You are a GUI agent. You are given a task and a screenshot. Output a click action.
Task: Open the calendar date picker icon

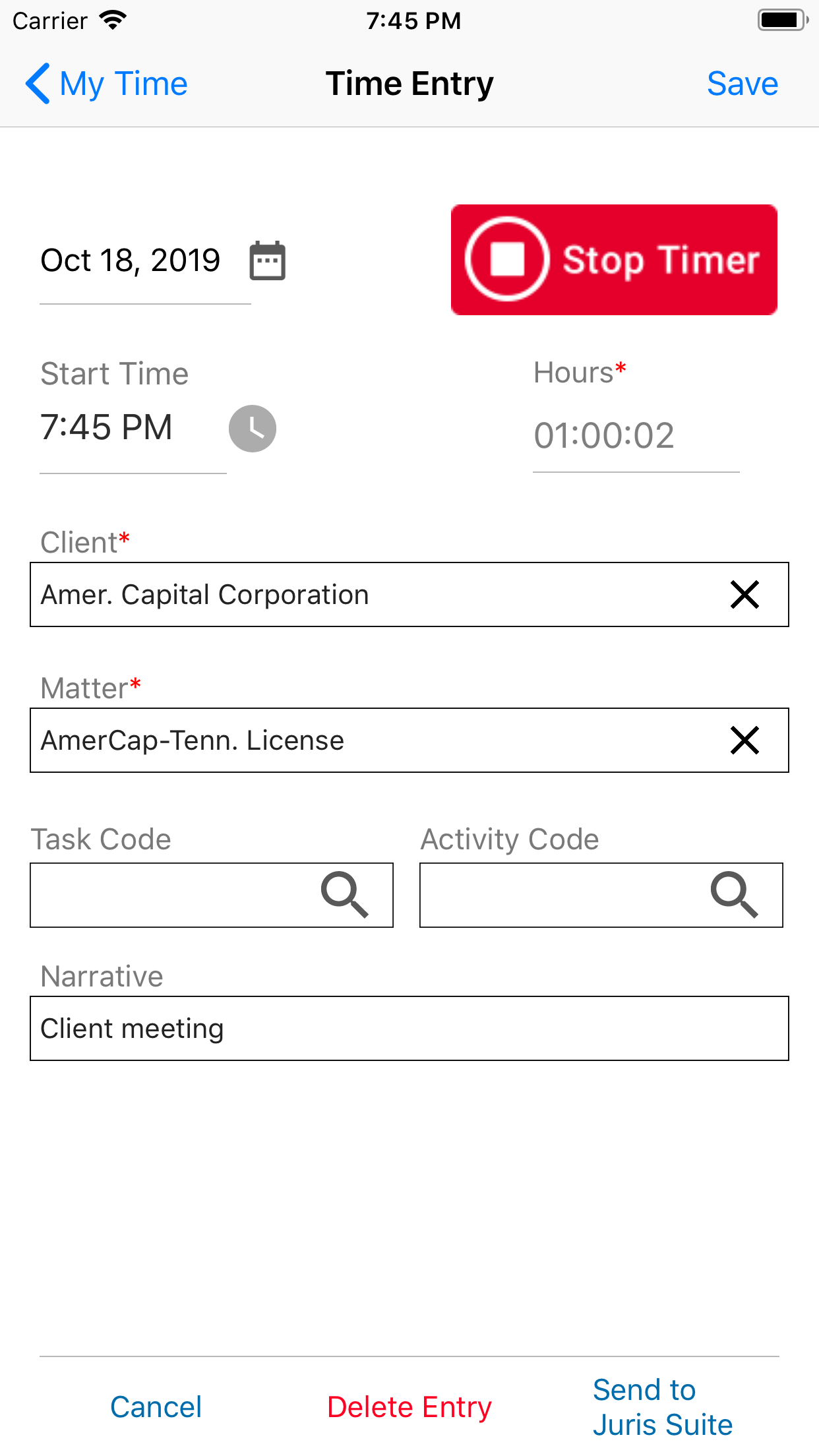(267, 260)
